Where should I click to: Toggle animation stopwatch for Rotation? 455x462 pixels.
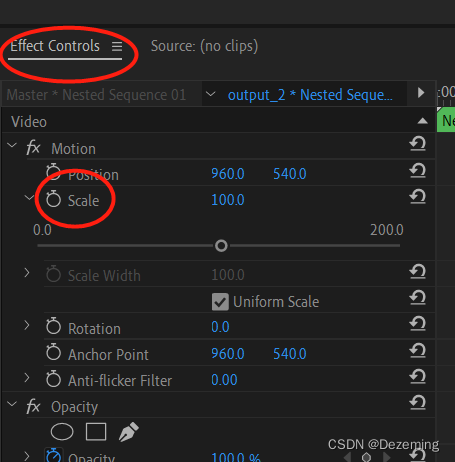(53, 326)
